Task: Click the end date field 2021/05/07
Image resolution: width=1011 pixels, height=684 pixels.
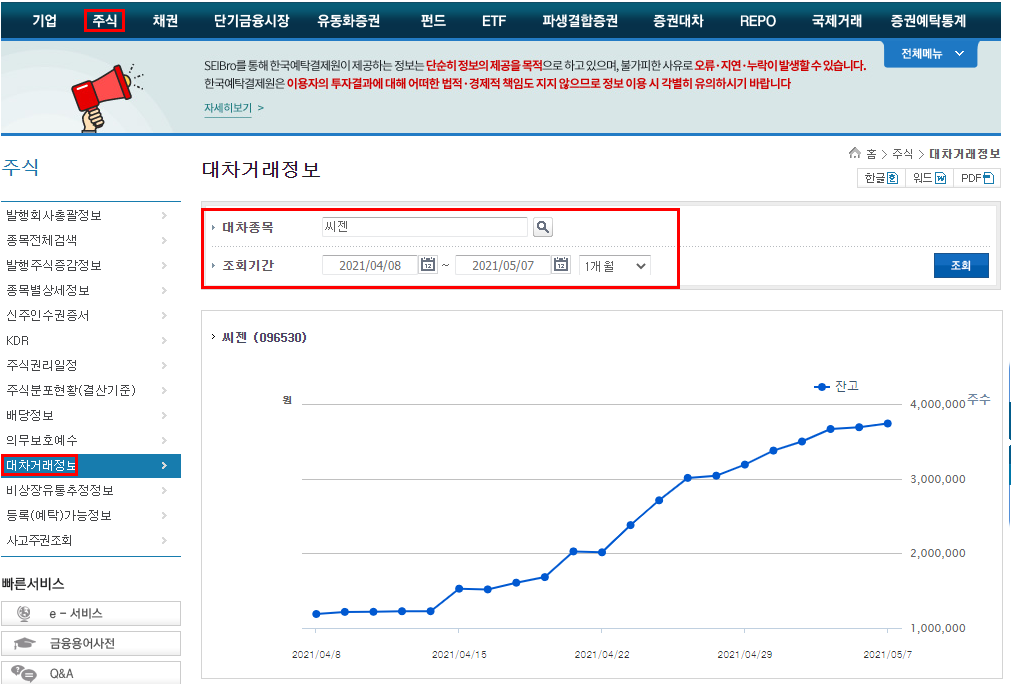Action: pyautogui.click(x=503, y=265)
